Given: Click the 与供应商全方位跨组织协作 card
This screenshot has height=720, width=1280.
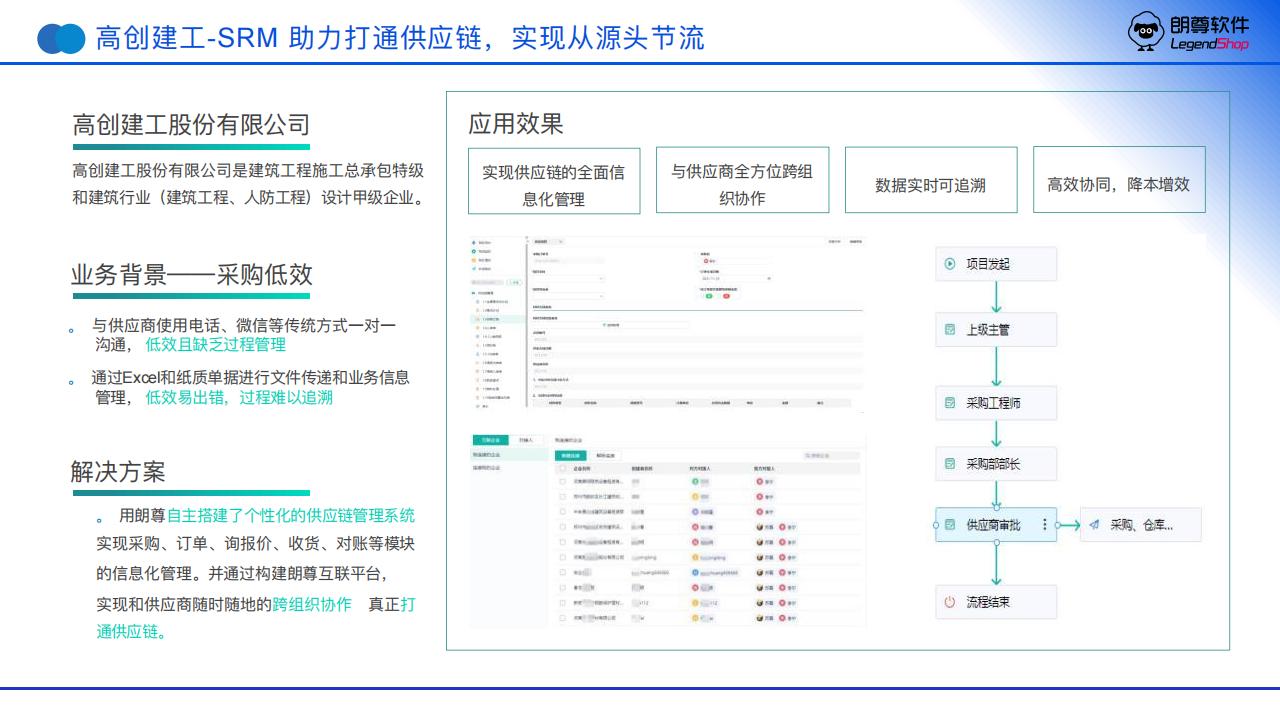Looking at the screenshot, I should [742, 180].
